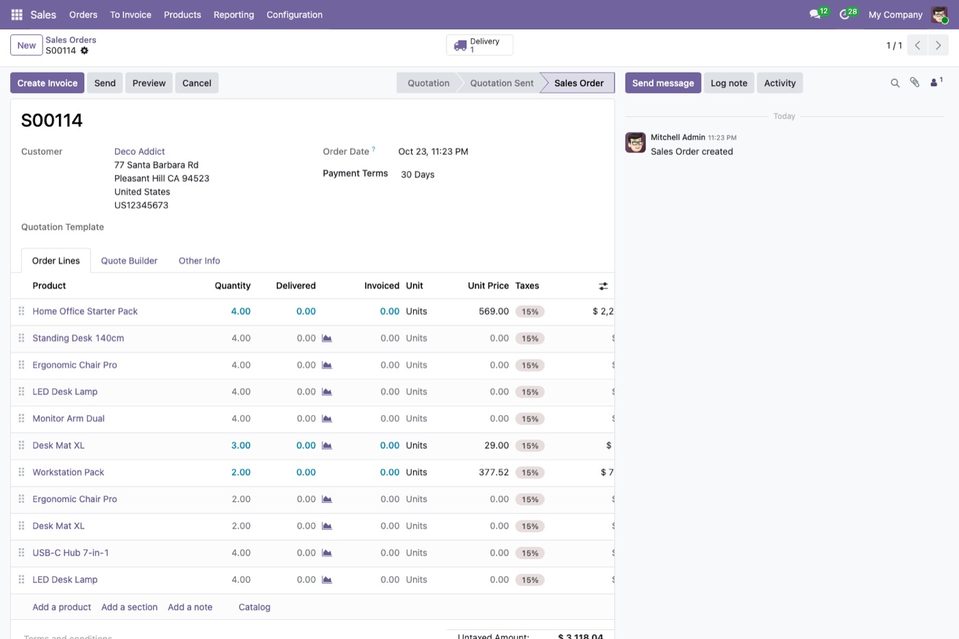
Task: Click forecast chart icon on Standing Desk 140cm row
Action: pos(327,338)
